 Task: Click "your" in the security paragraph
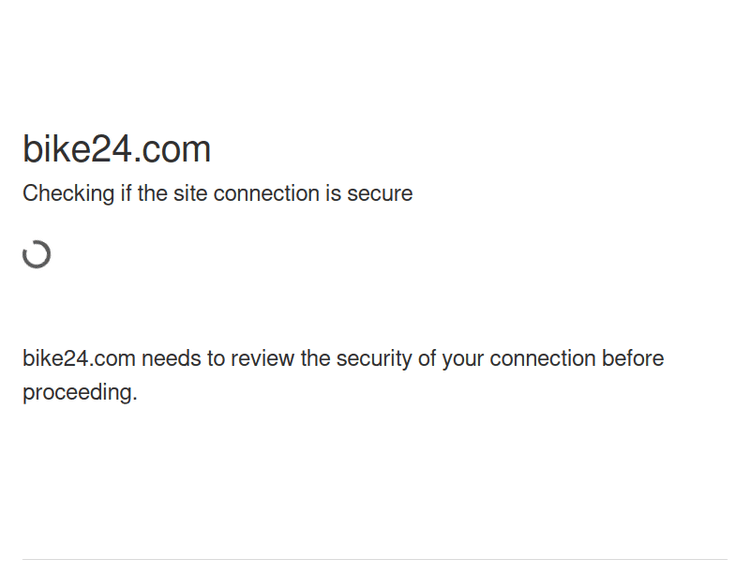tap(463, 359)
